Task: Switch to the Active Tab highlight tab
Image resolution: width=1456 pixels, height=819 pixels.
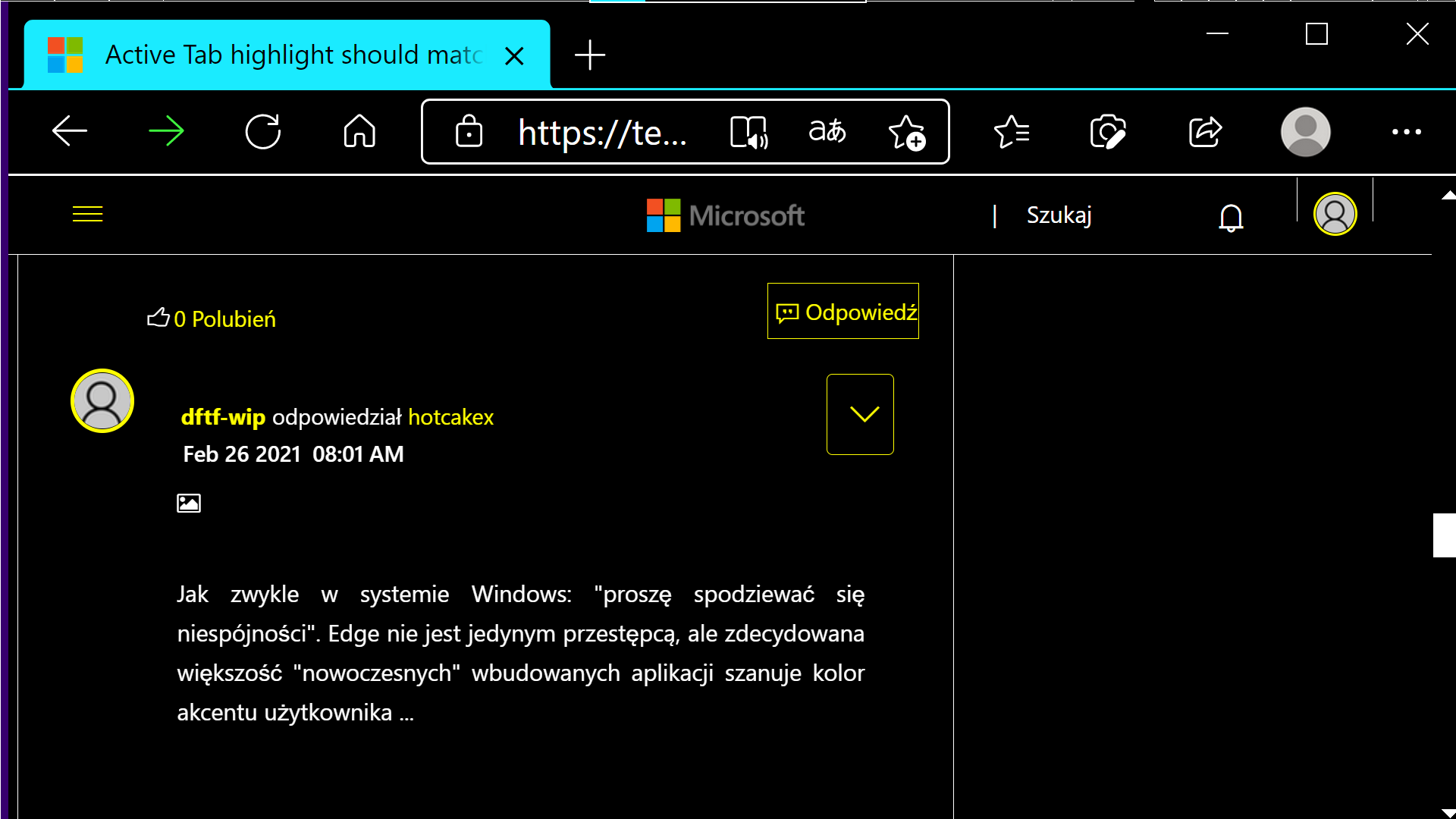Action: pos(288,55)
